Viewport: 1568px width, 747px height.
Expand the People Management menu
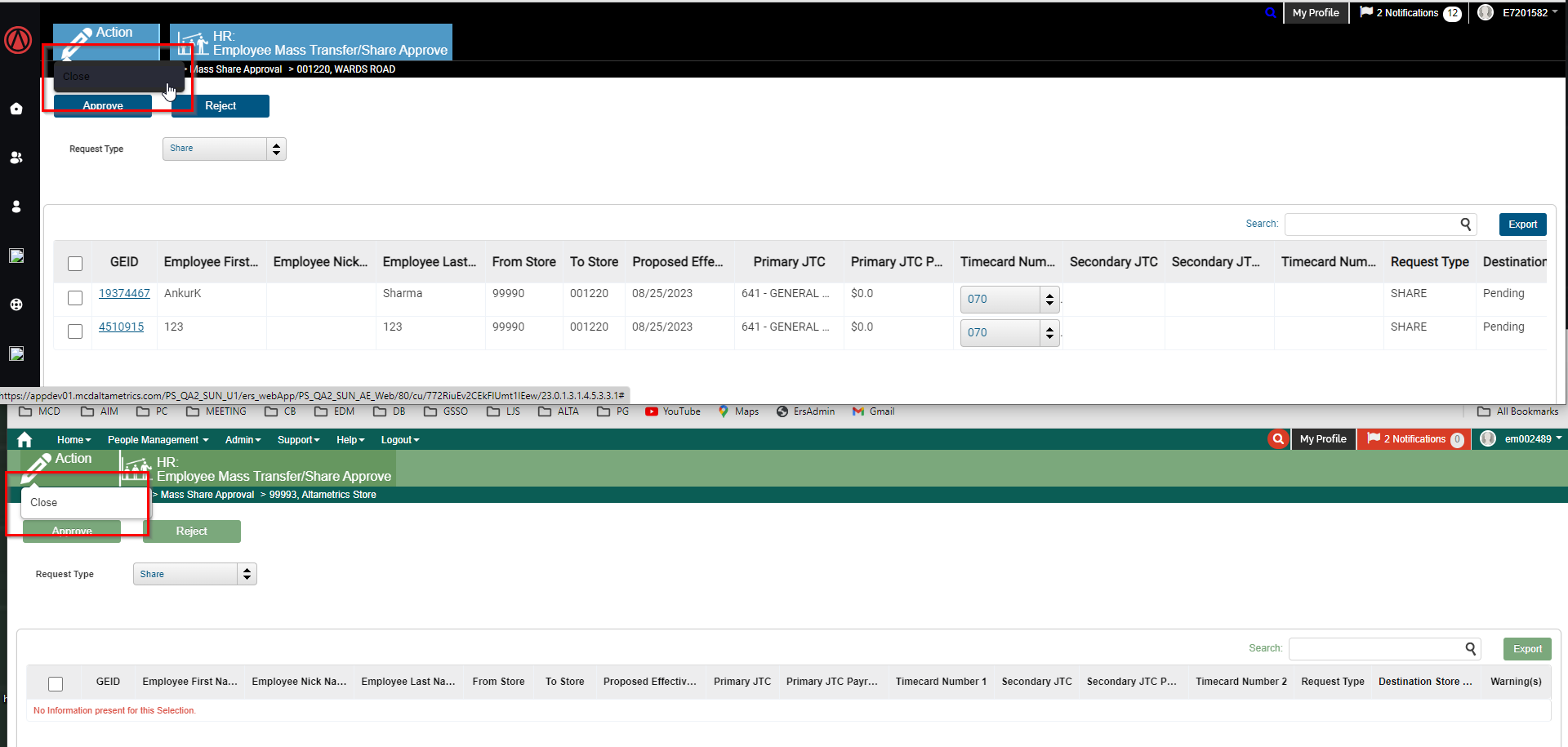[x=158, y=440]
